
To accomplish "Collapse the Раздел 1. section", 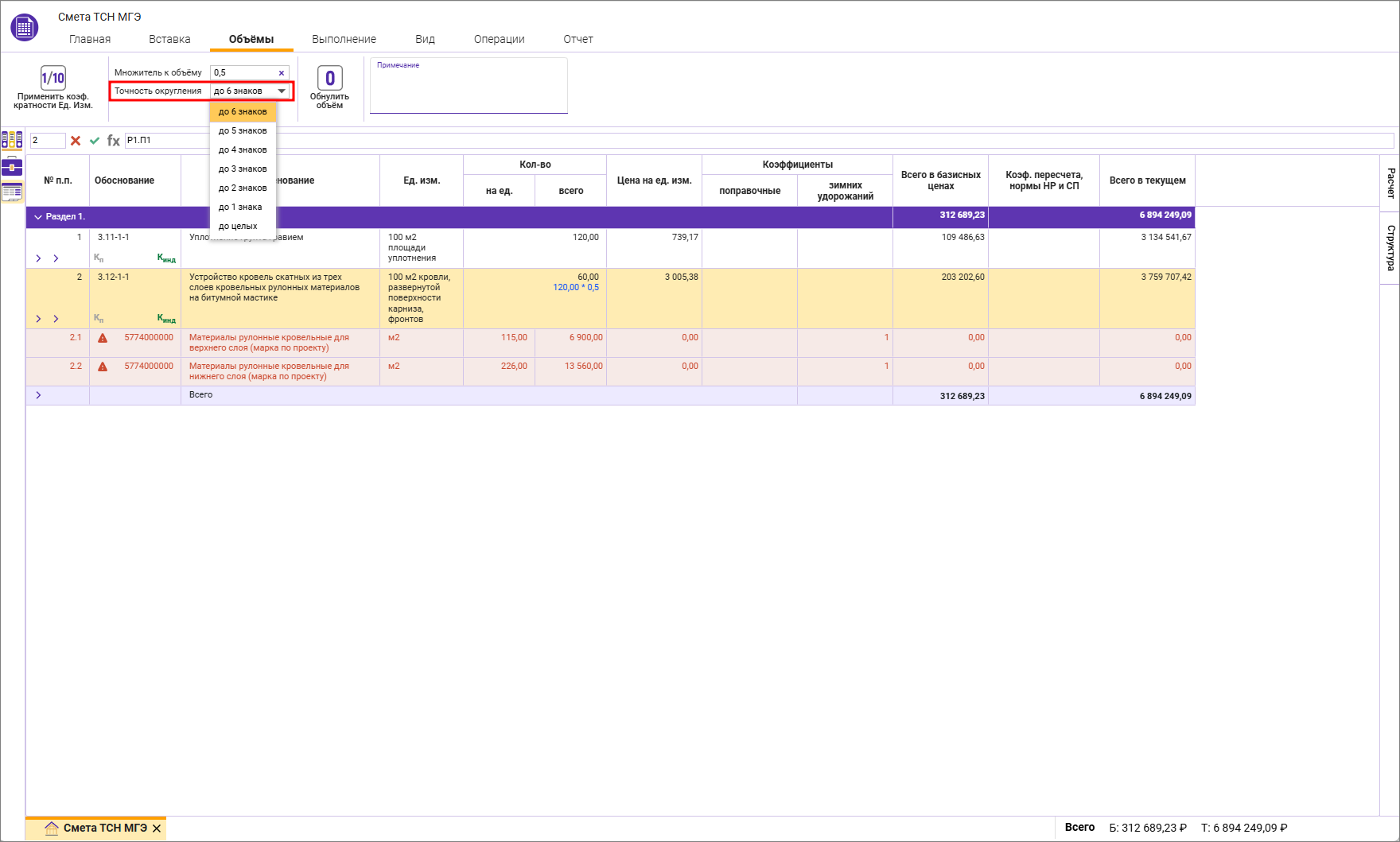I will point(38,217).
